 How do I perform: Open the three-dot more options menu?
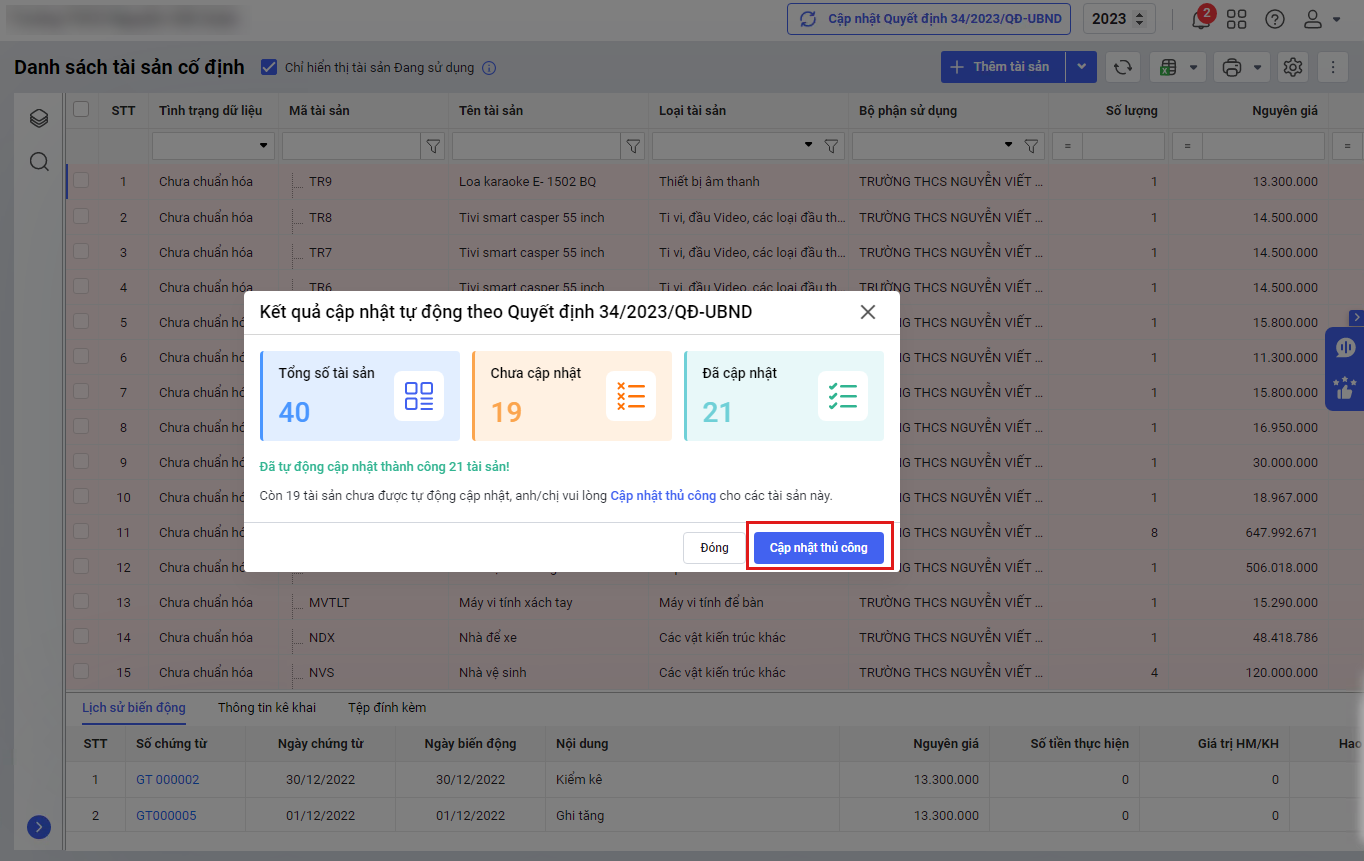coord(1332,67)
